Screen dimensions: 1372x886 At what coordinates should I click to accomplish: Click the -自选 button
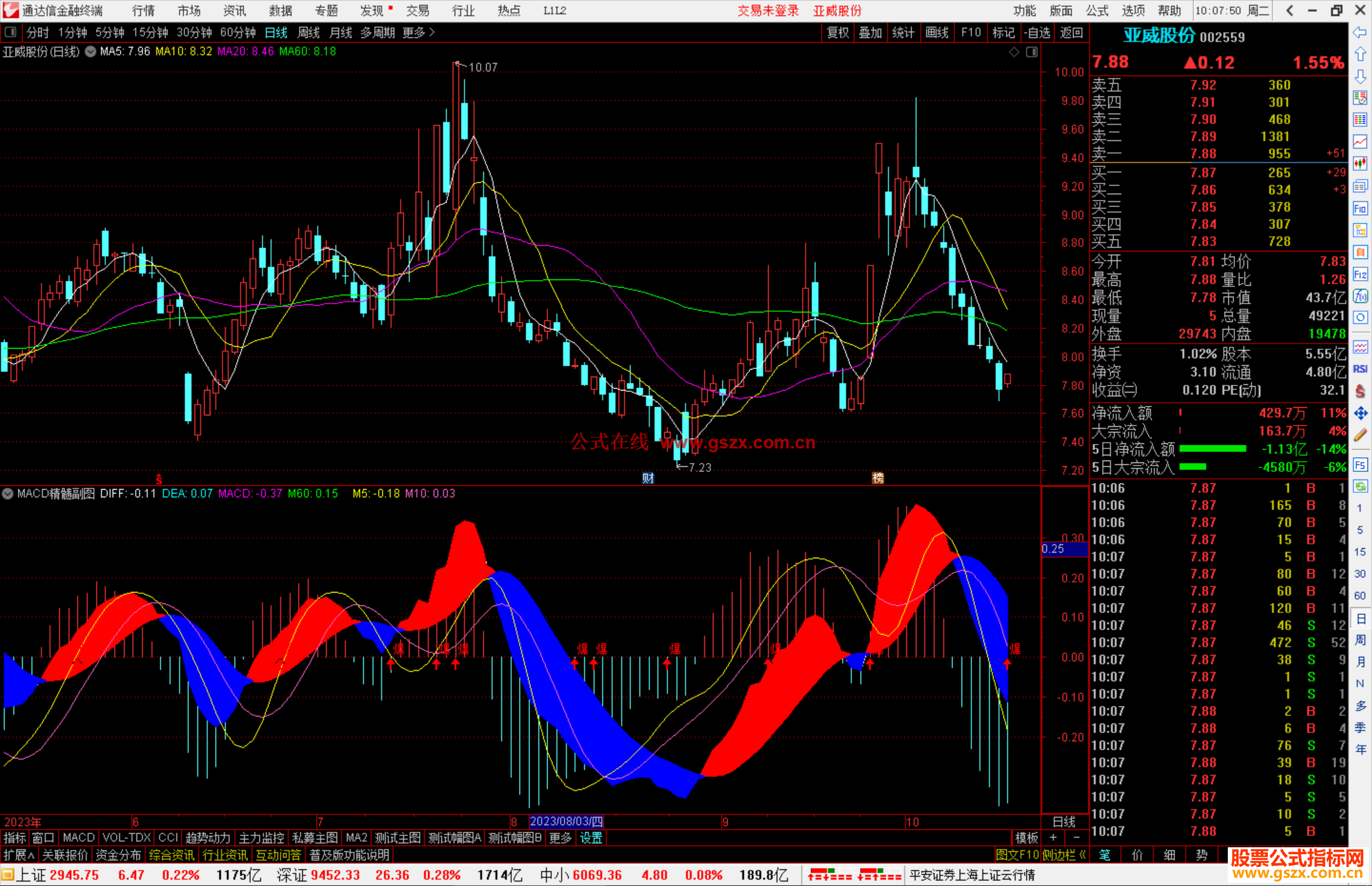pos(1037,32)
